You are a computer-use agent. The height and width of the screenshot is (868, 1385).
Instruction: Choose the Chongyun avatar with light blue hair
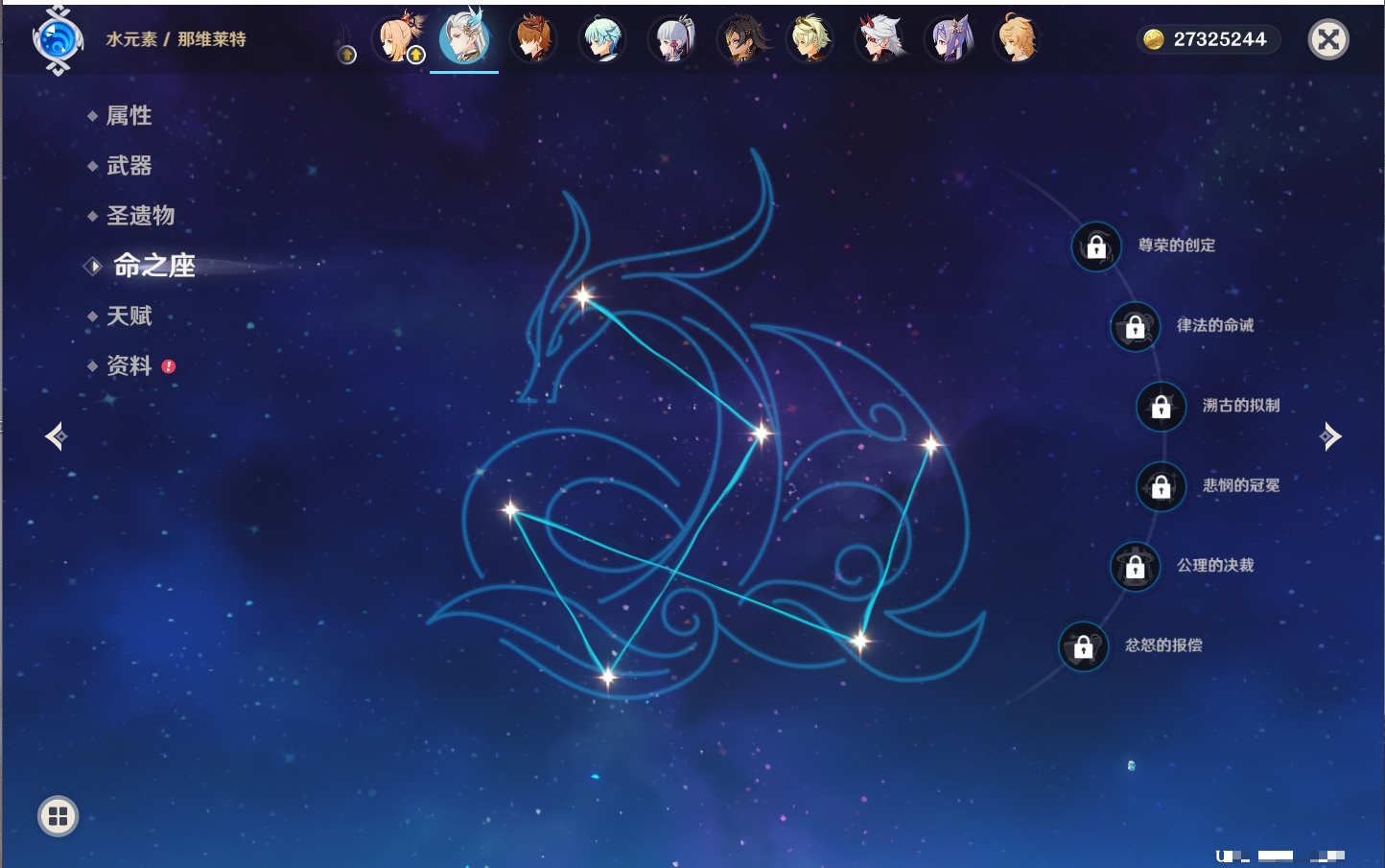pyautogui.click(x=602, y=39)
